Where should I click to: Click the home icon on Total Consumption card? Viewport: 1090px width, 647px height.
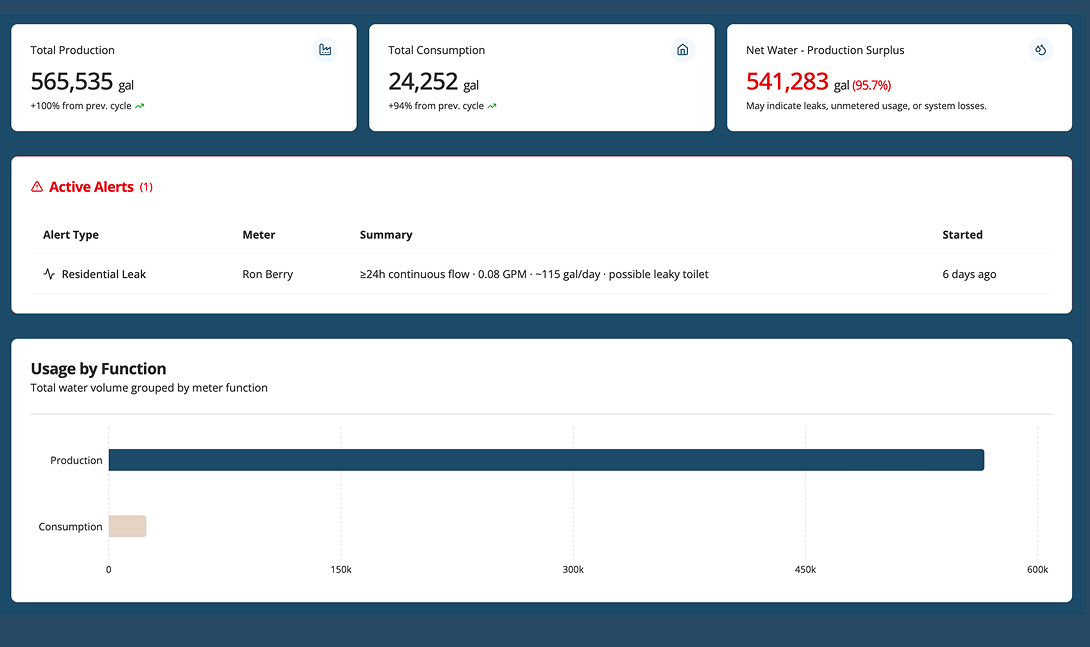point(682,49)
